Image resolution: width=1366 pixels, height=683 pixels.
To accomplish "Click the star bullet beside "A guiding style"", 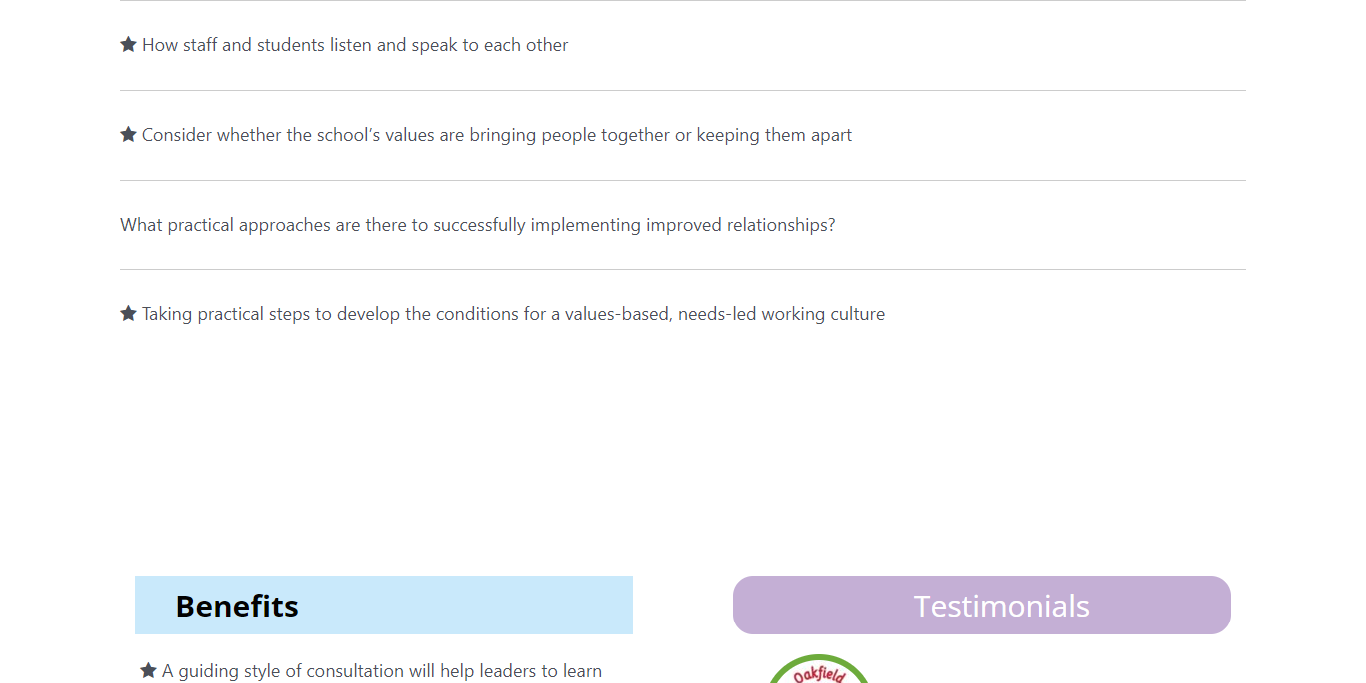I will point(148,671).
